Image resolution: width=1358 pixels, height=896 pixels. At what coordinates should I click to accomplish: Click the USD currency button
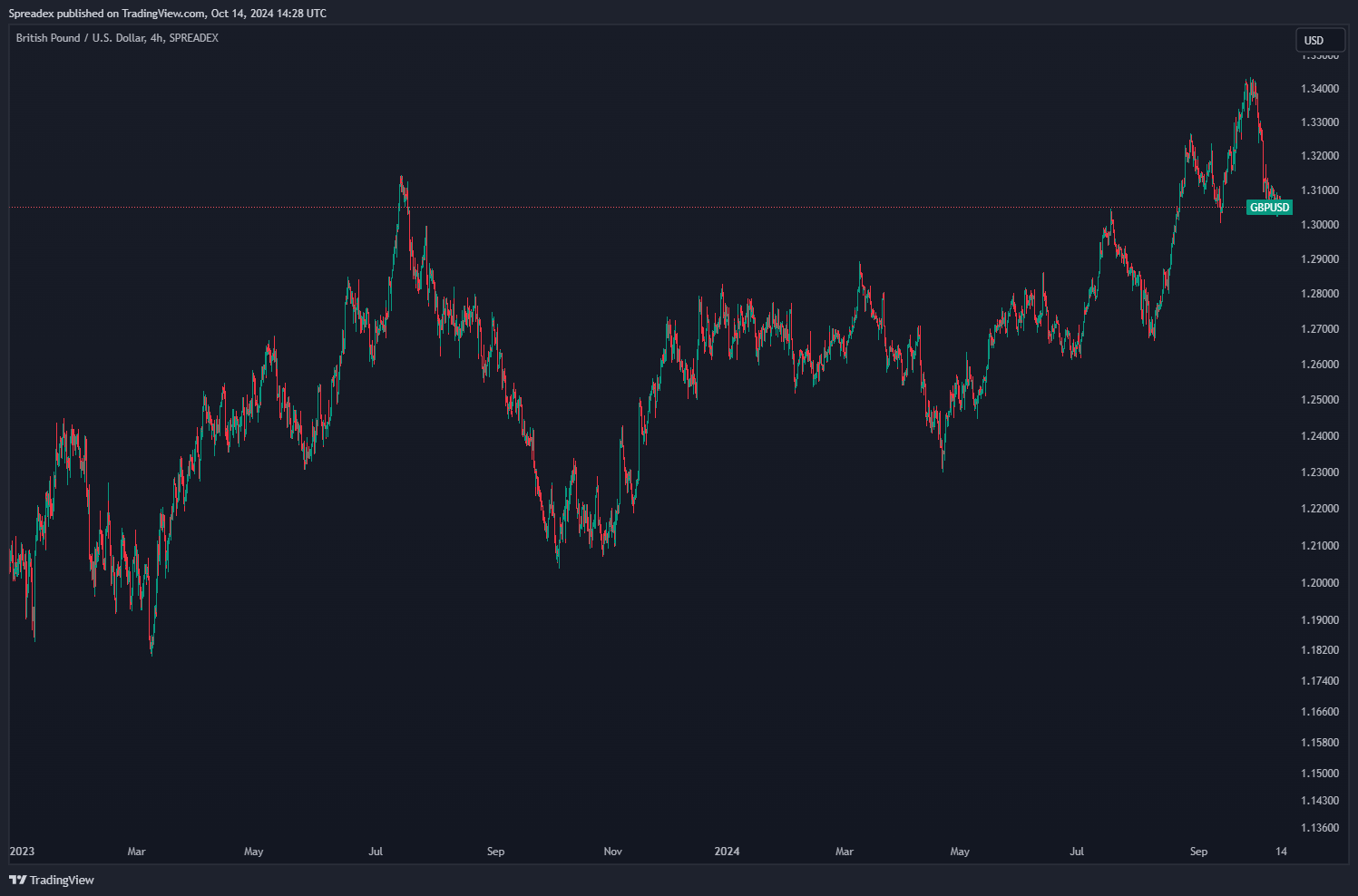click(1320, 40)
